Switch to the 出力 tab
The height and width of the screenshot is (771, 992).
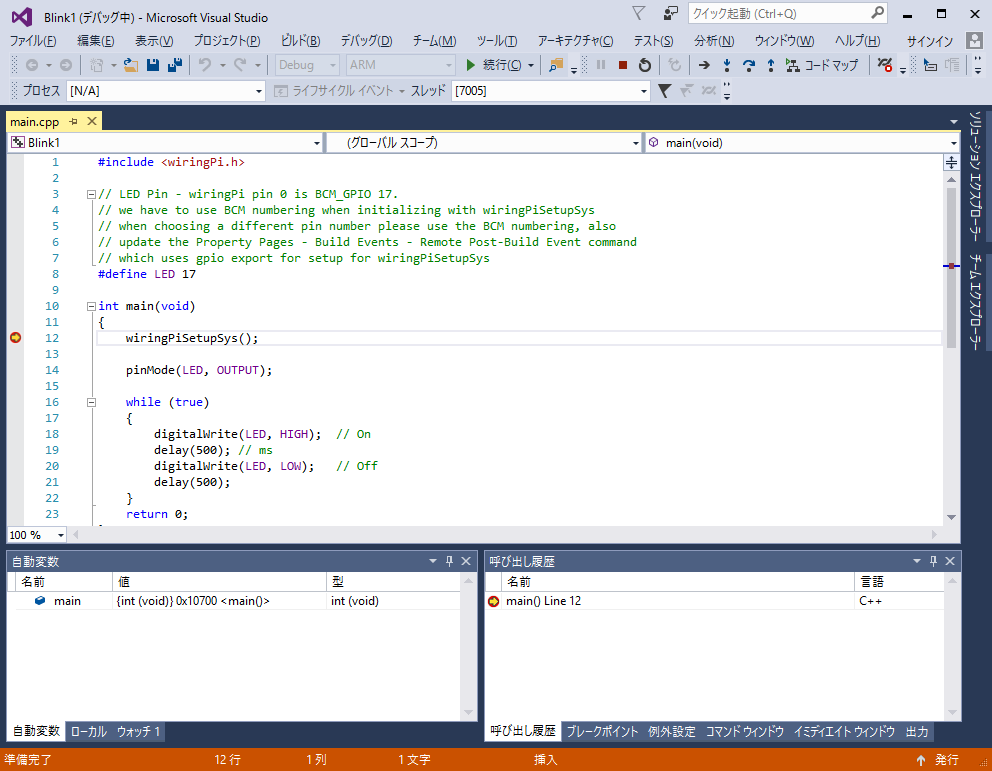pyautogui.click(x=917, y=732)
